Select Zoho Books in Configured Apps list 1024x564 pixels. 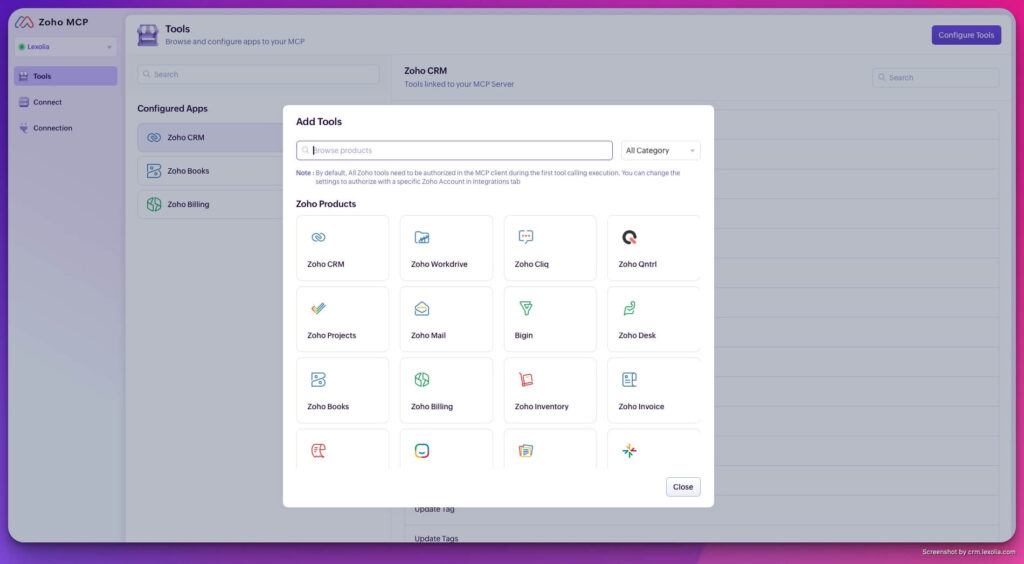210,171
